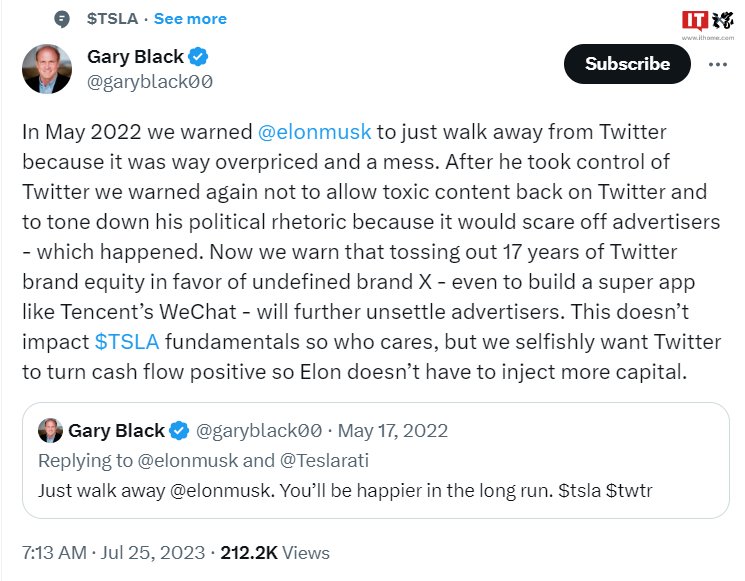The height and width of the screenshot is (581, 745).
Task: Click the See more link
Action: pyautogui.click(x=190, y=19)
